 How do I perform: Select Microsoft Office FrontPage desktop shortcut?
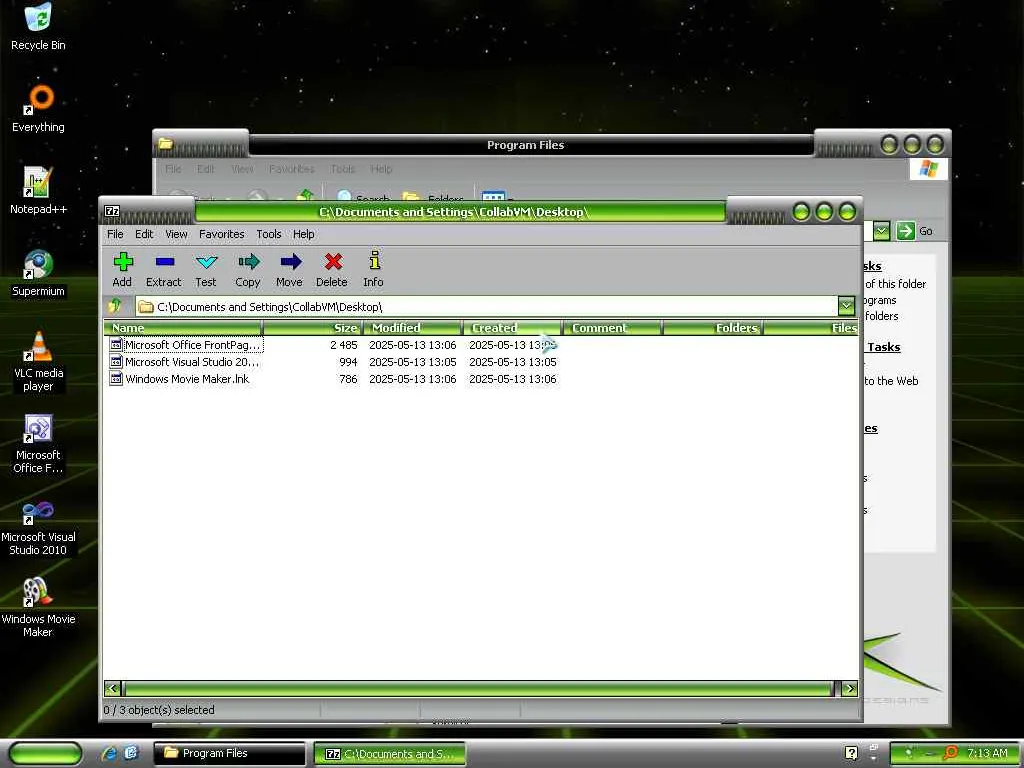click(x=38, y=443)
